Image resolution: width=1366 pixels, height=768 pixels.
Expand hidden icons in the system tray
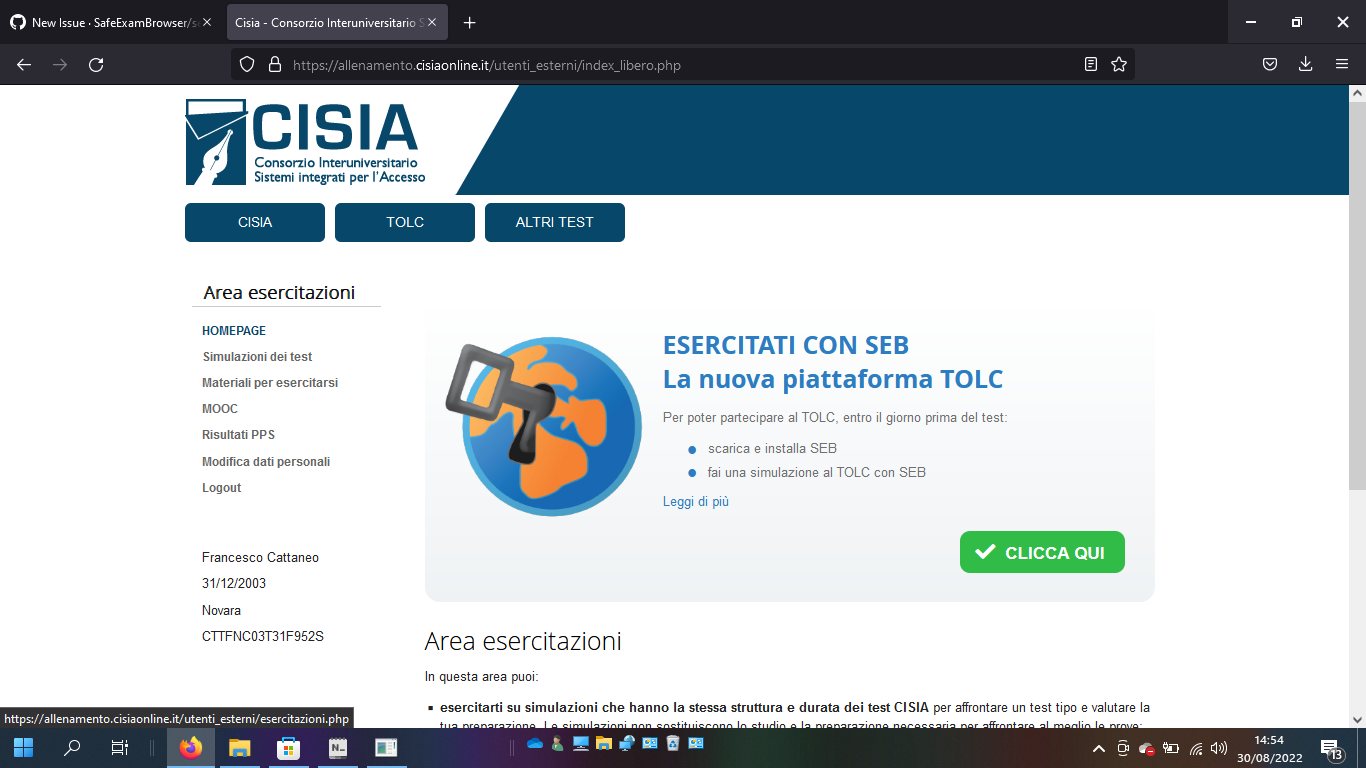[x=1096, y=747]
